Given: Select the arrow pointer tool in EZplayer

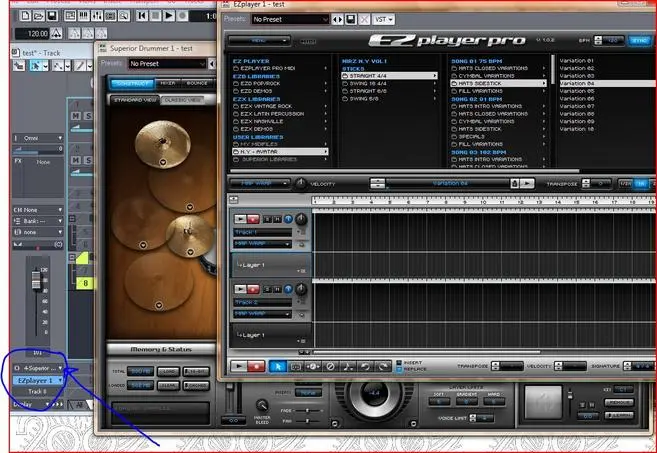Looking at the screenshot, I should [280, 366].
